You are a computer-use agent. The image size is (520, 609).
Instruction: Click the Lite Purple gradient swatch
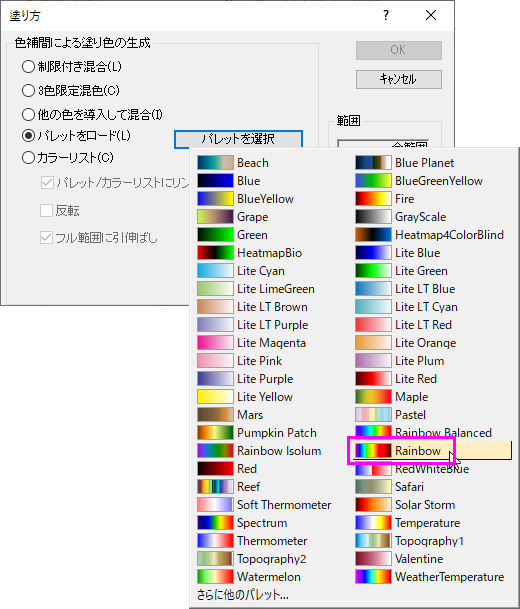point(215,379)
